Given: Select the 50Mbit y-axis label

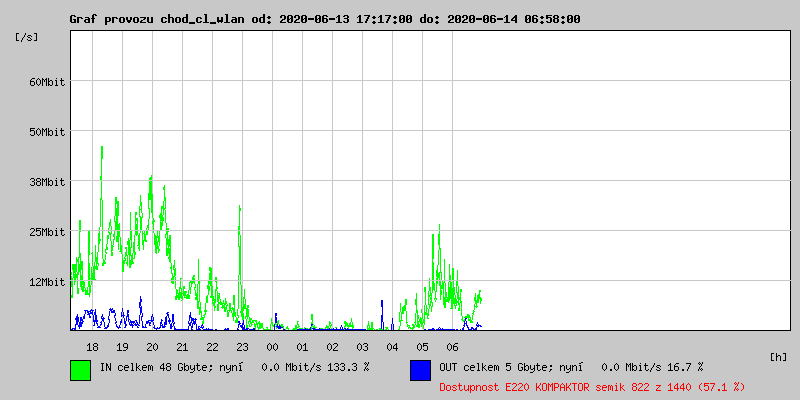Looking at the screenshot, I should [x=46, y=132].
